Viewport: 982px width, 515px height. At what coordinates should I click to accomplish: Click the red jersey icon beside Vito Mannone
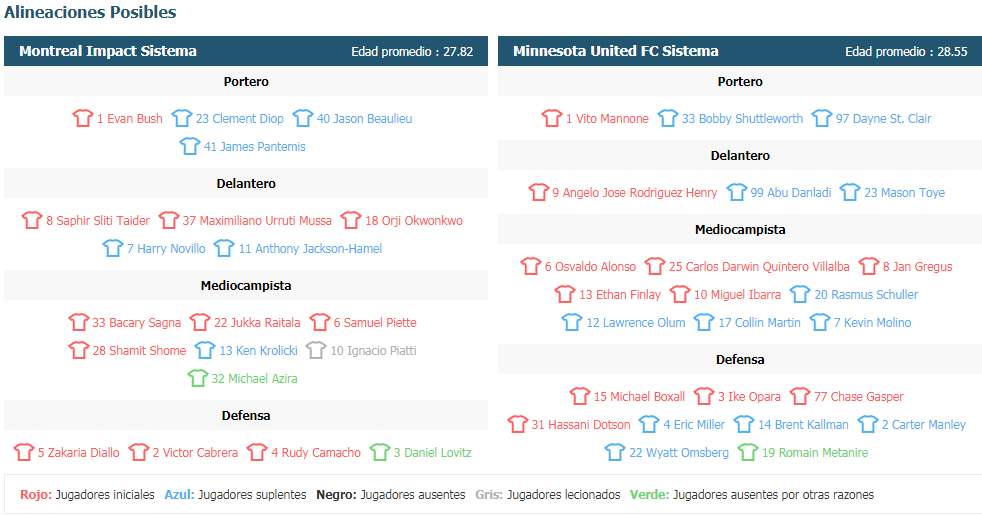click(x=552, y=118)
